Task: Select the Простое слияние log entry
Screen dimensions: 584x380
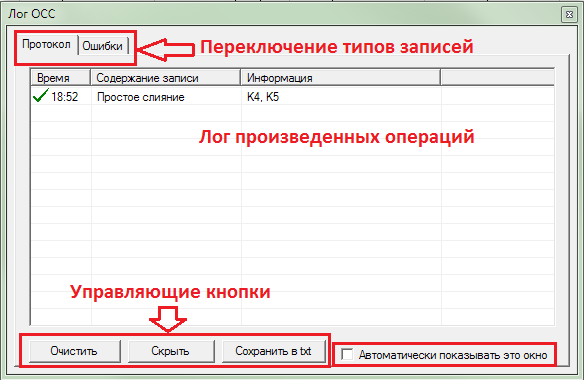Action: coord(141,97)
